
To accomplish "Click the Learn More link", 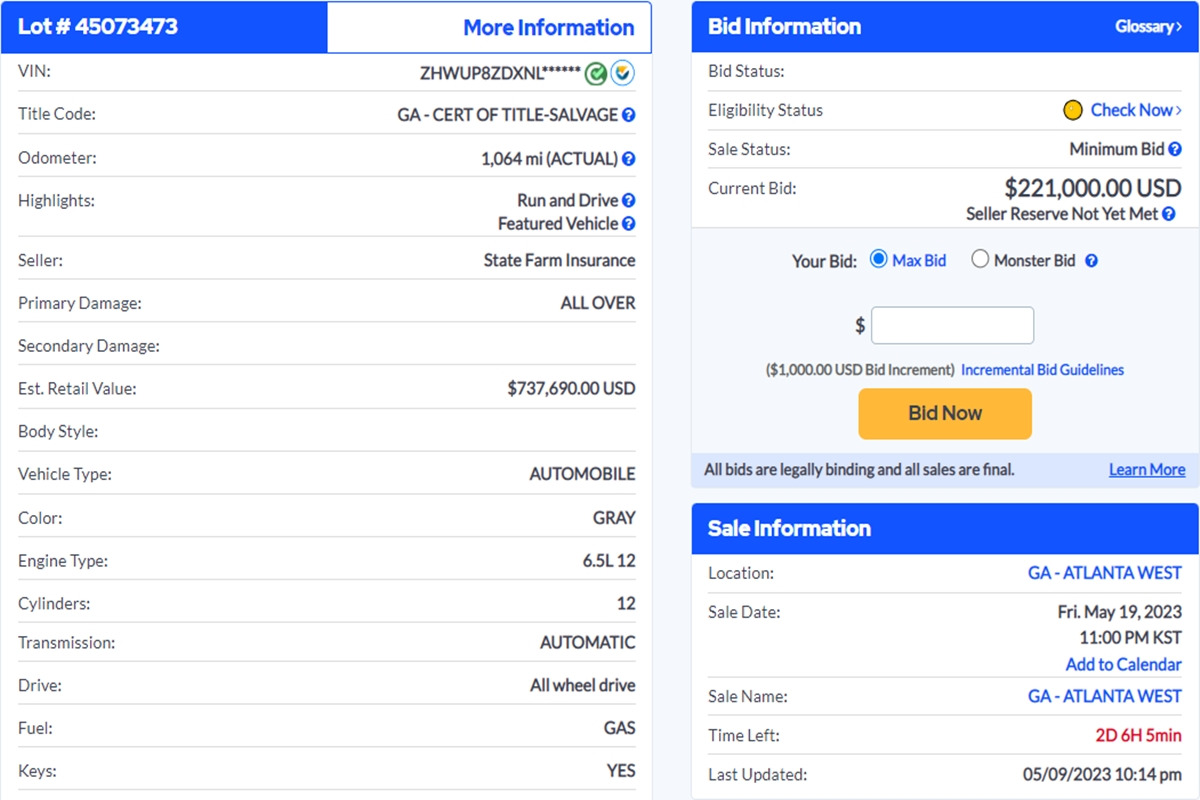I will 1147,469.
